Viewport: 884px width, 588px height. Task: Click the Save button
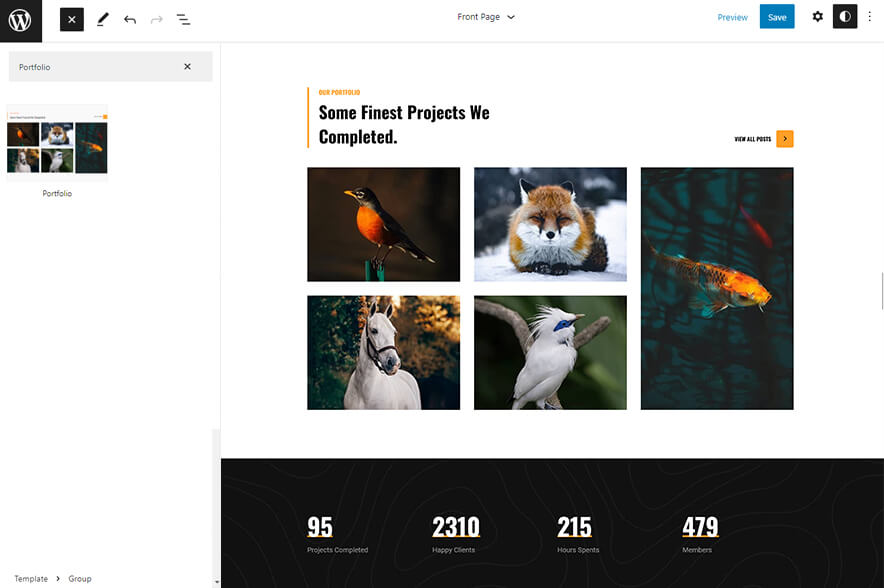point(777,16)
